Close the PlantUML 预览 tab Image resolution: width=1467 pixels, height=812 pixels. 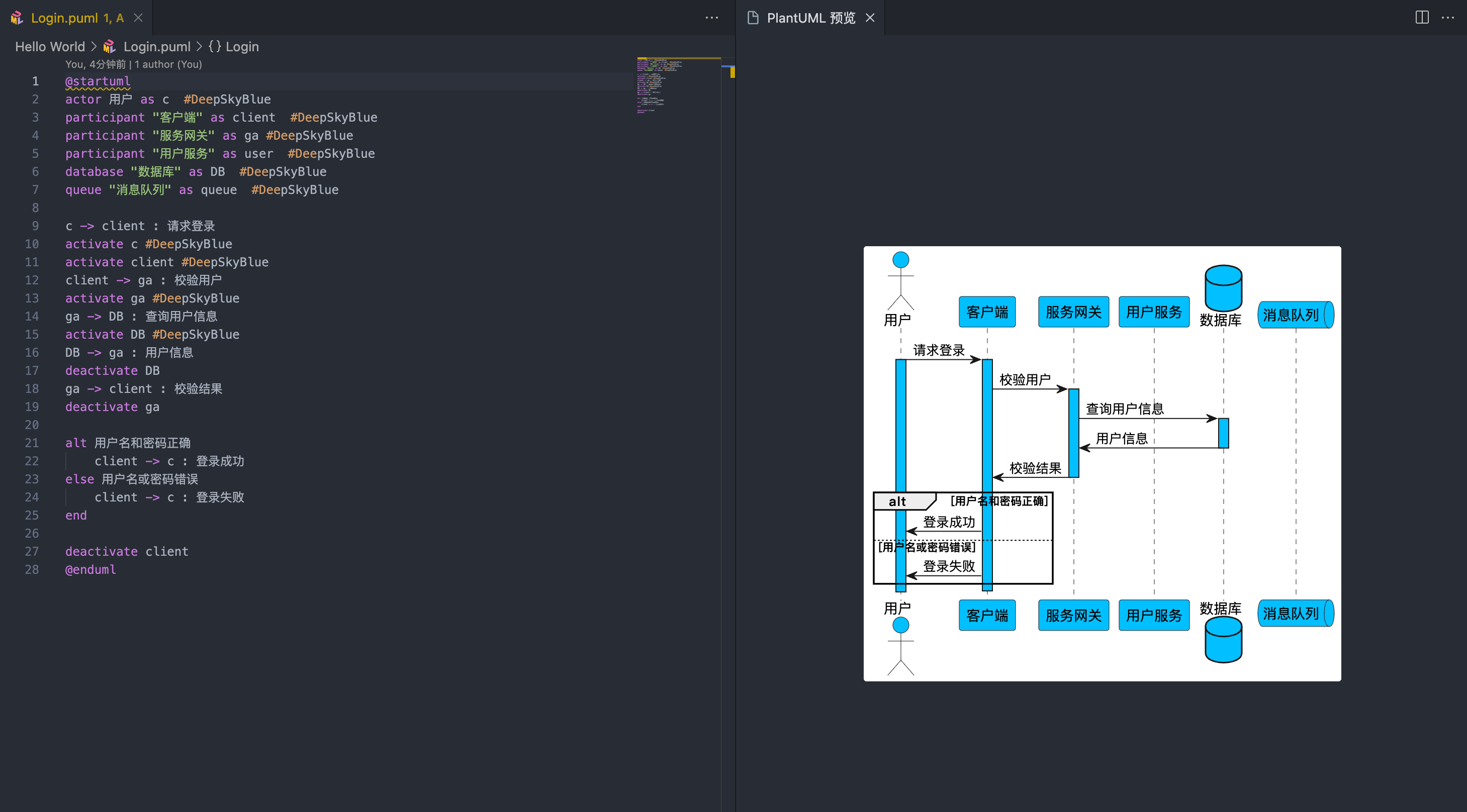pos(870,18)
